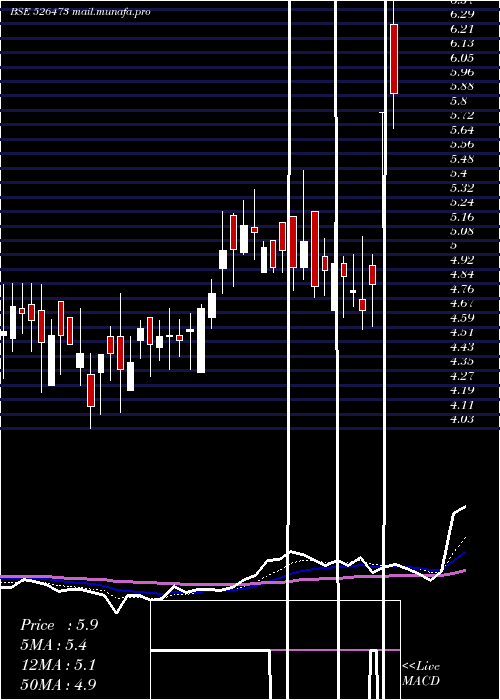Click the 4.43 price axis label
This screenshot has width=500, height=700.
pos(462,347)
